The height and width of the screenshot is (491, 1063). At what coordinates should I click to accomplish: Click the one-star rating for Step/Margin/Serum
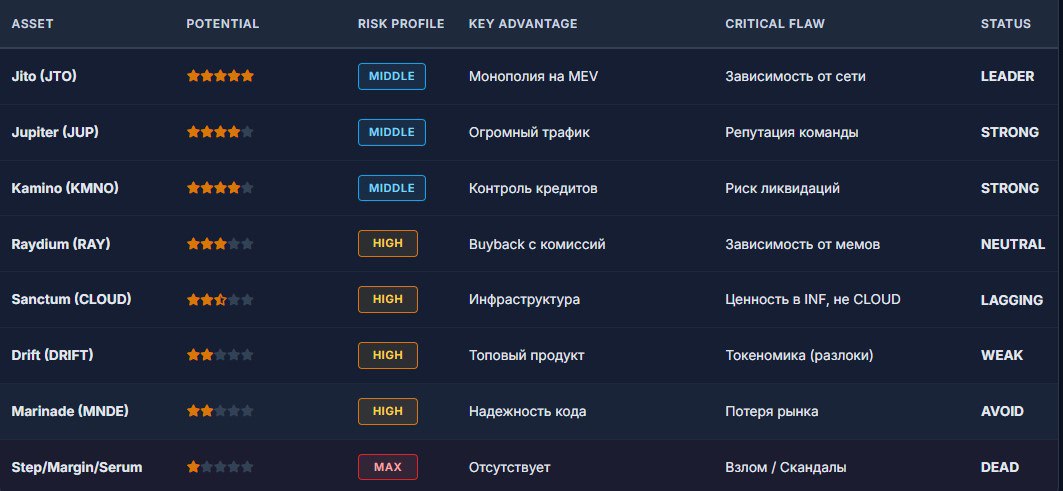coord(220,467)
